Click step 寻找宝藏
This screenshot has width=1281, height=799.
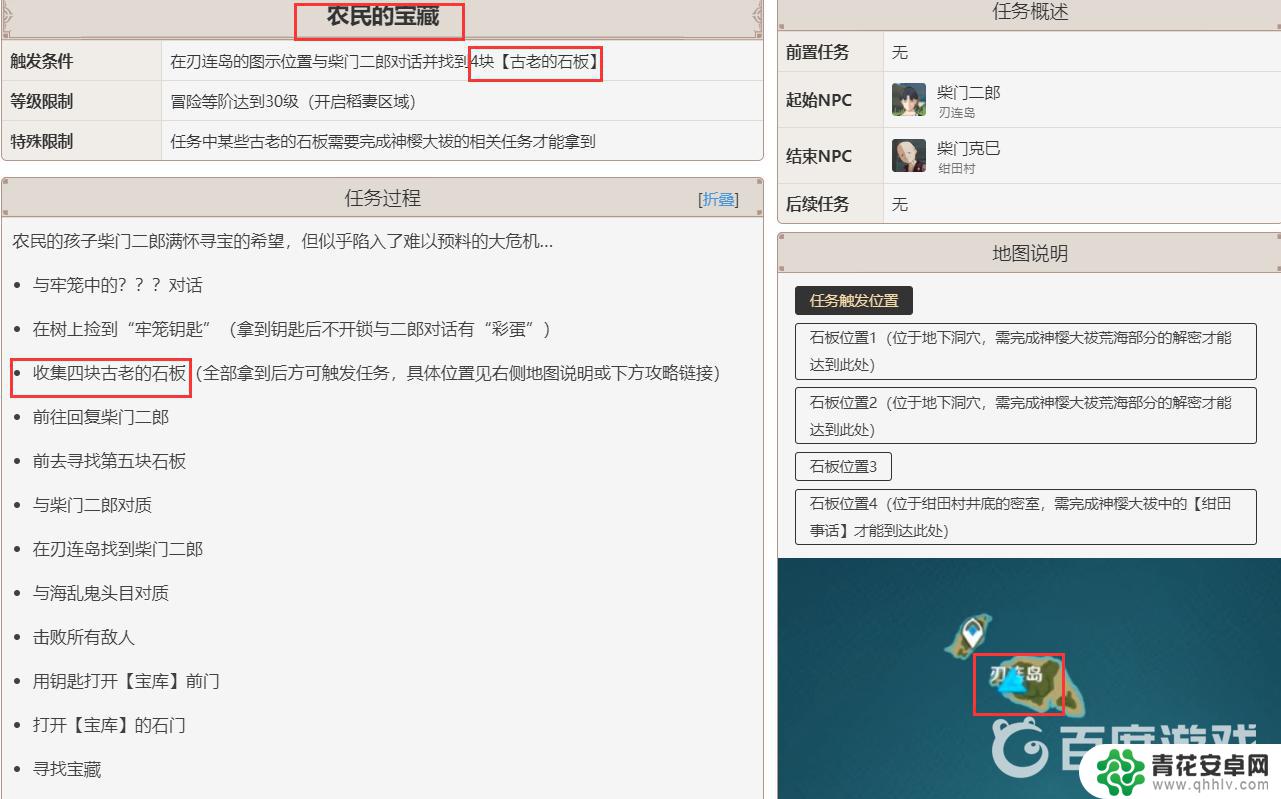click(67, 769)
